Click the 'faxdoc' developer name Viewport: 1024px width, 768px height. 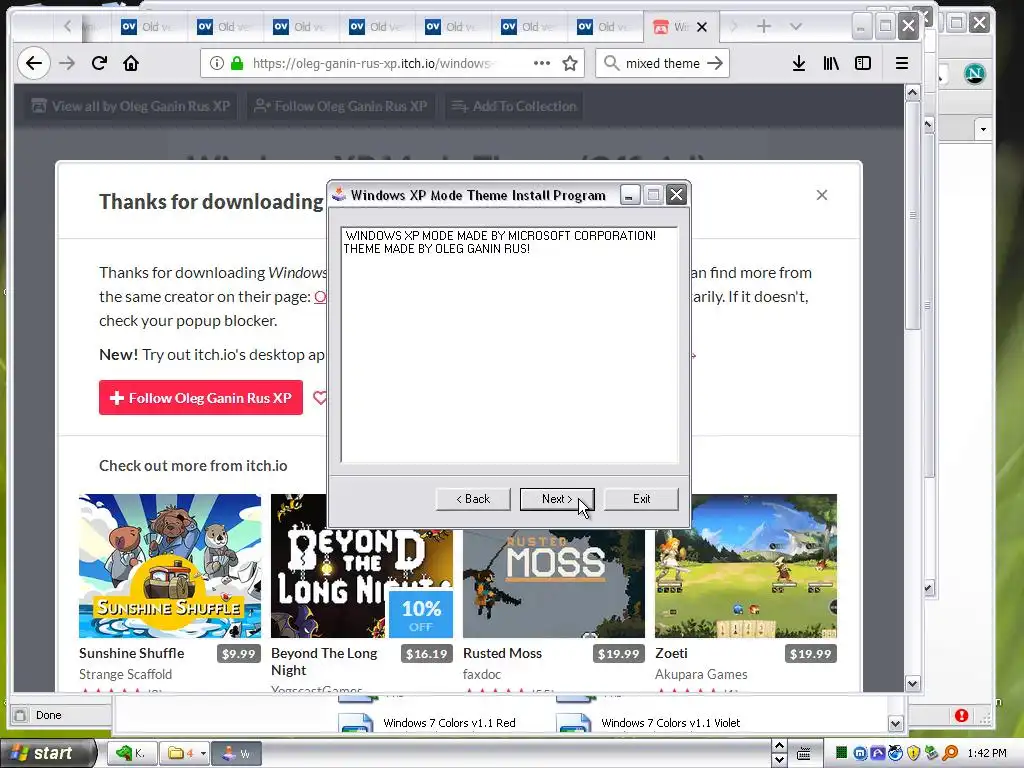[482, 674]
